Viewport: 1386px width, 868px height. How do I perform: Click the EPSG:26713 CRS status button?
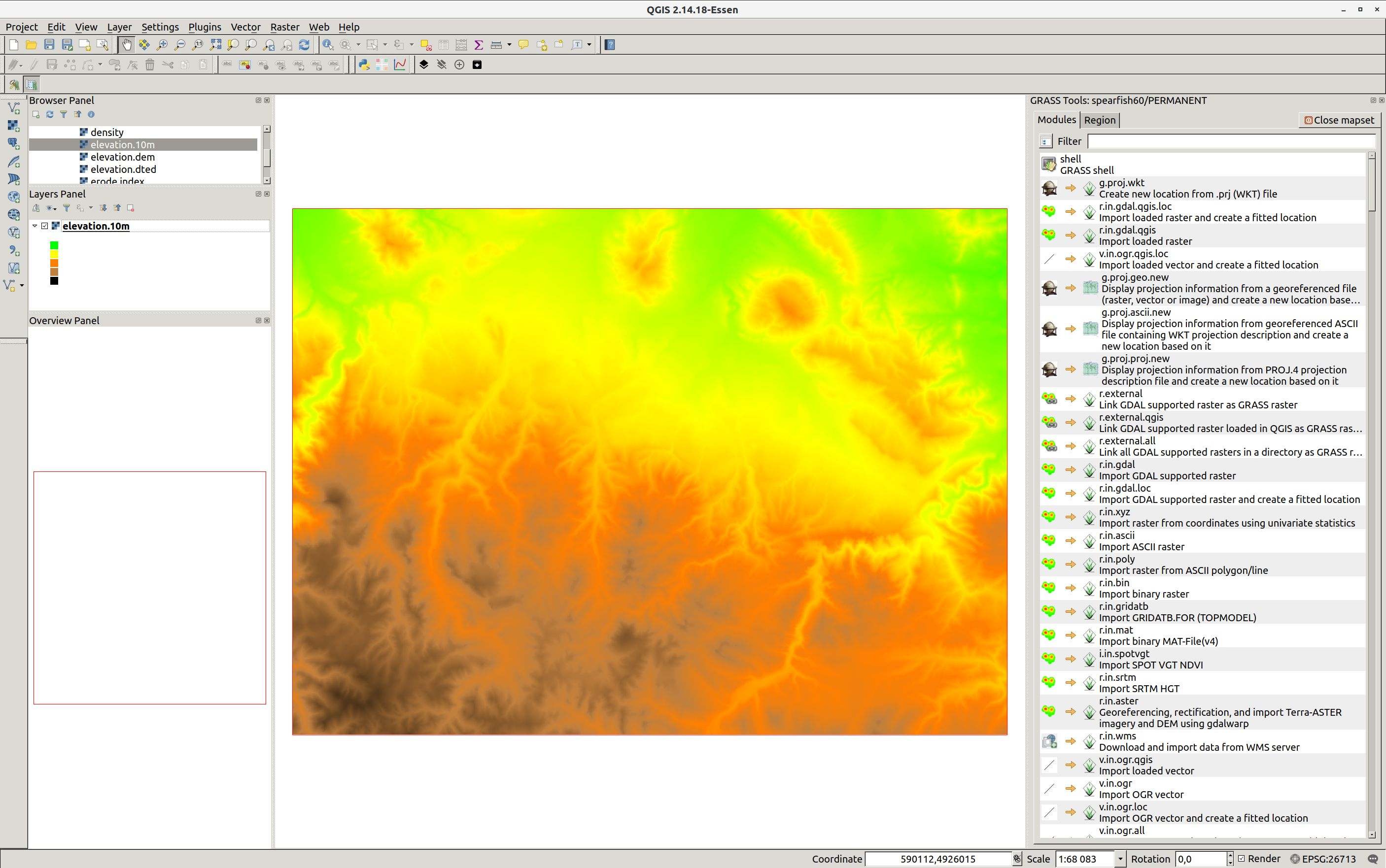tap(1323, 859)
